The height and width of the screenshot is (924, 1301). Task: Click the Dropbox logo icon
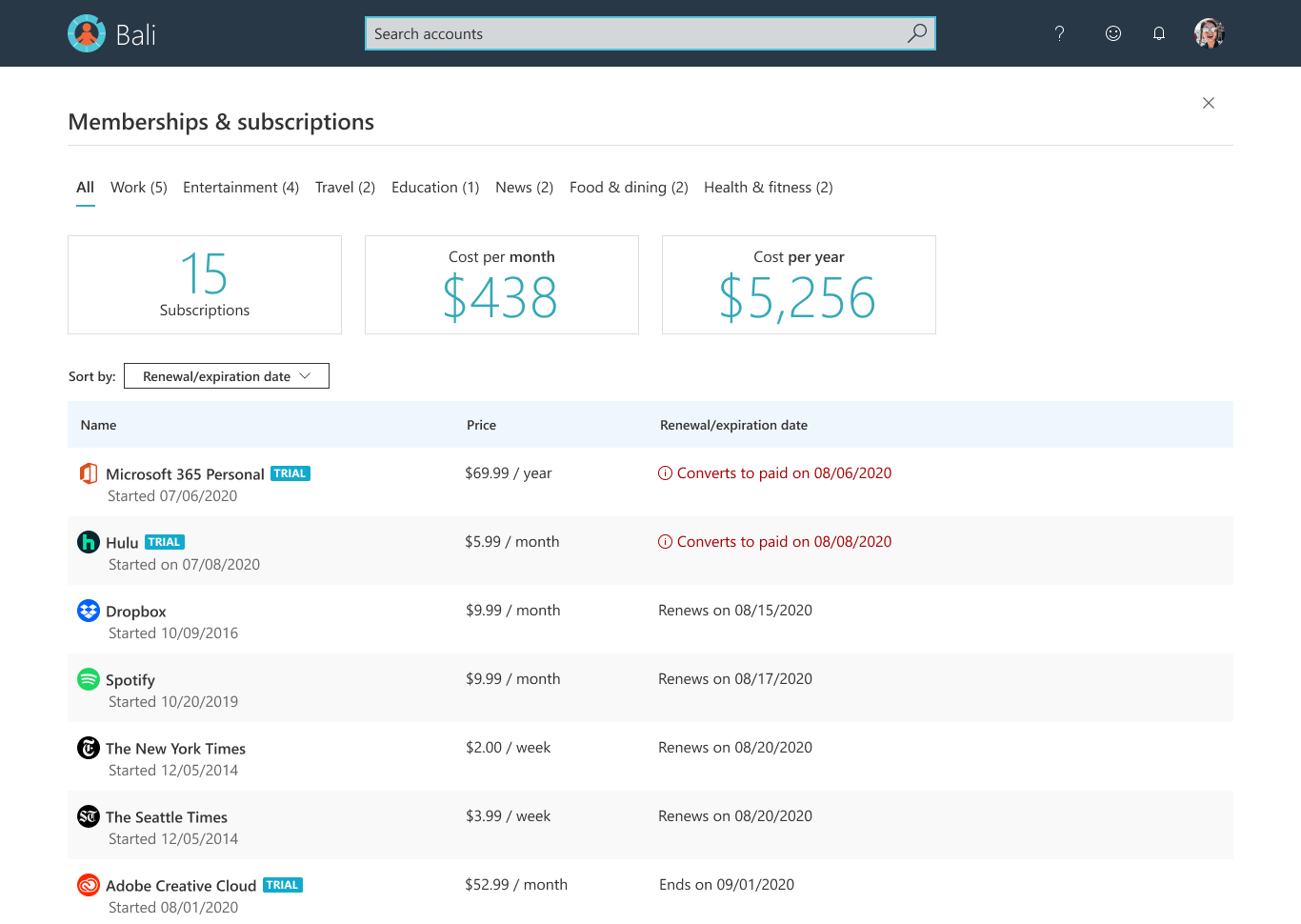tap(89, 611)
